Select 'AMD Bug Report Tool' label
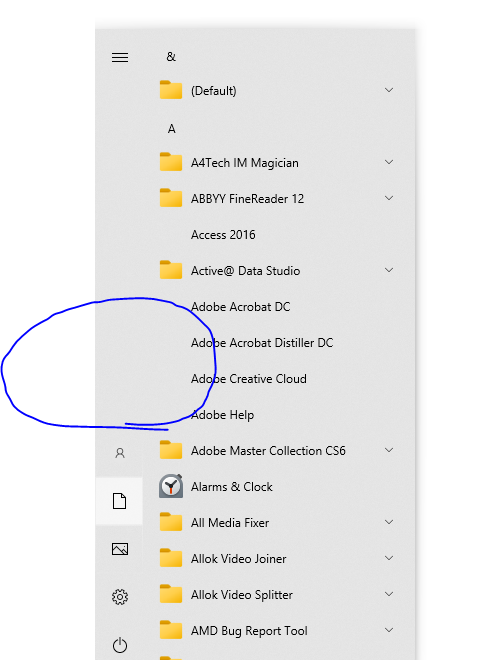The height and width of the screenshot is (660, 489). 249,631
